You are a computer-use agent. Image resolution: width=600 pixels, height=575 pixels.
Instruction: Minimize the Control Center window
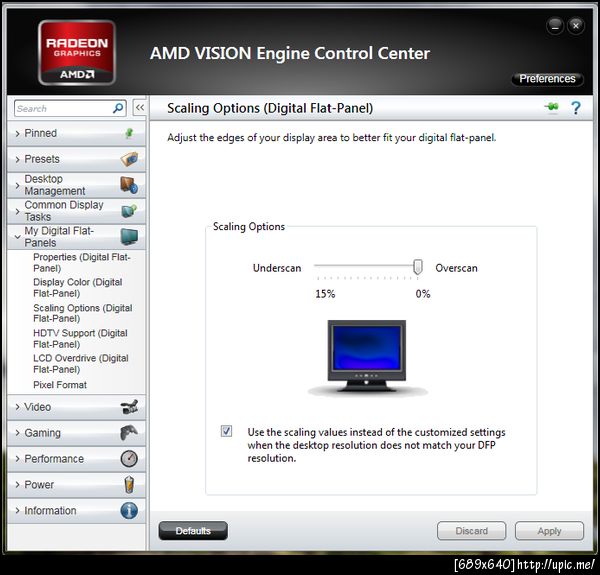pos(555,26)
